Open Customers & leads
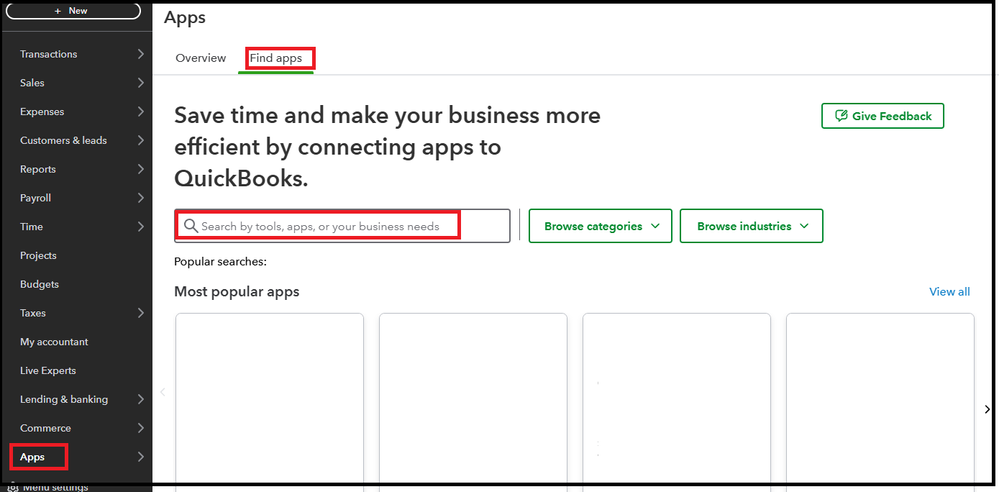 [63, 140]
